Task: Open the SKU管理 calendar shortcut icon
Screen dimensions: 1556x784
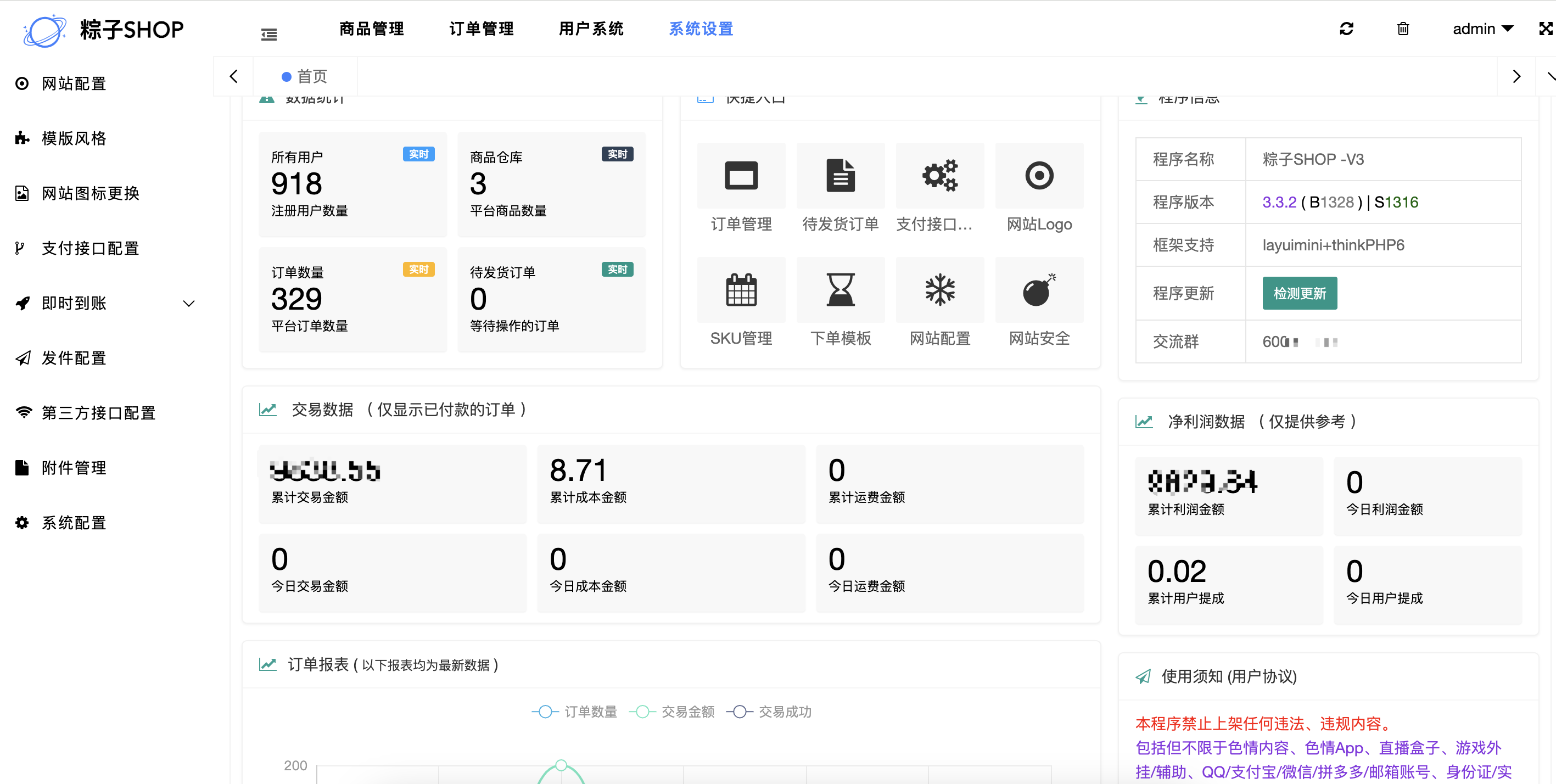Action: (x=741, y=290)
